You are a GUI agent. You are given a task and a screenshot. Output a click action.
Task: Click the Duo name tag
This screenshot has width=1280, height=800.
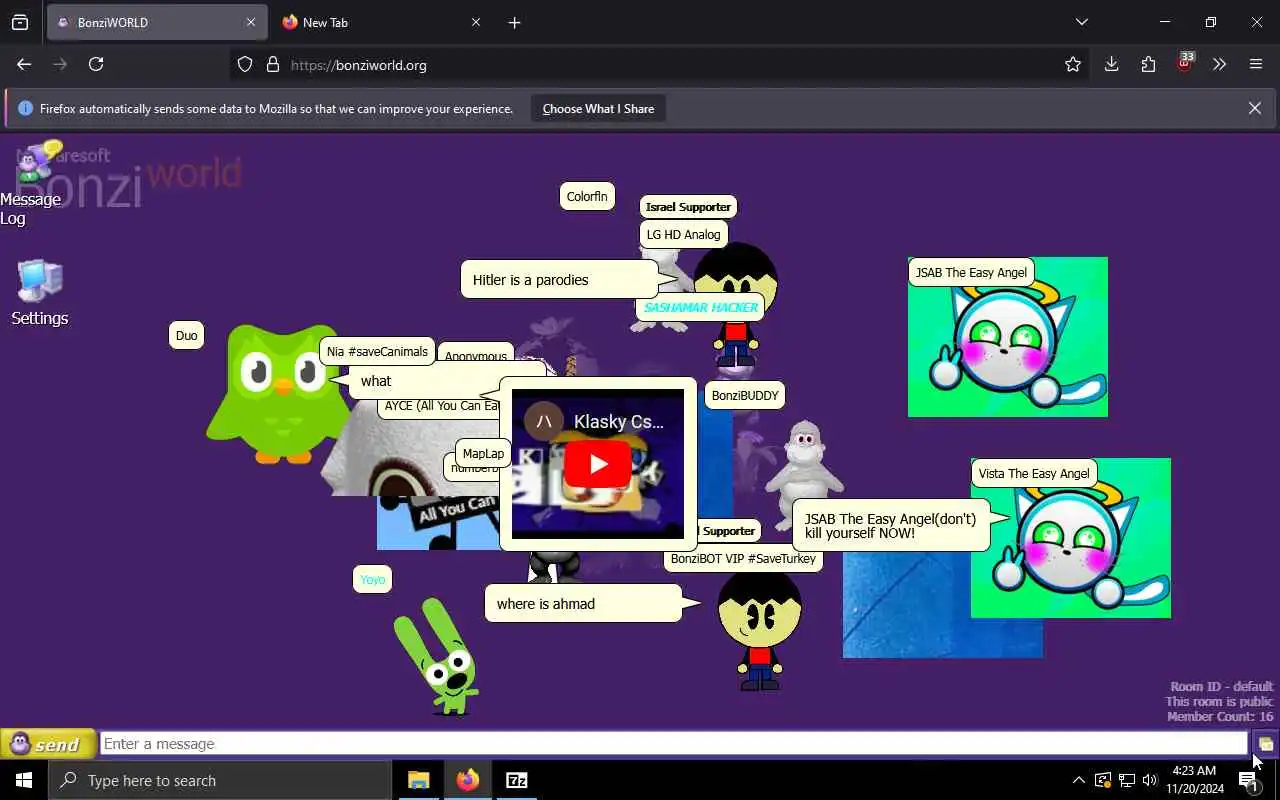click(x=187, y=336)
